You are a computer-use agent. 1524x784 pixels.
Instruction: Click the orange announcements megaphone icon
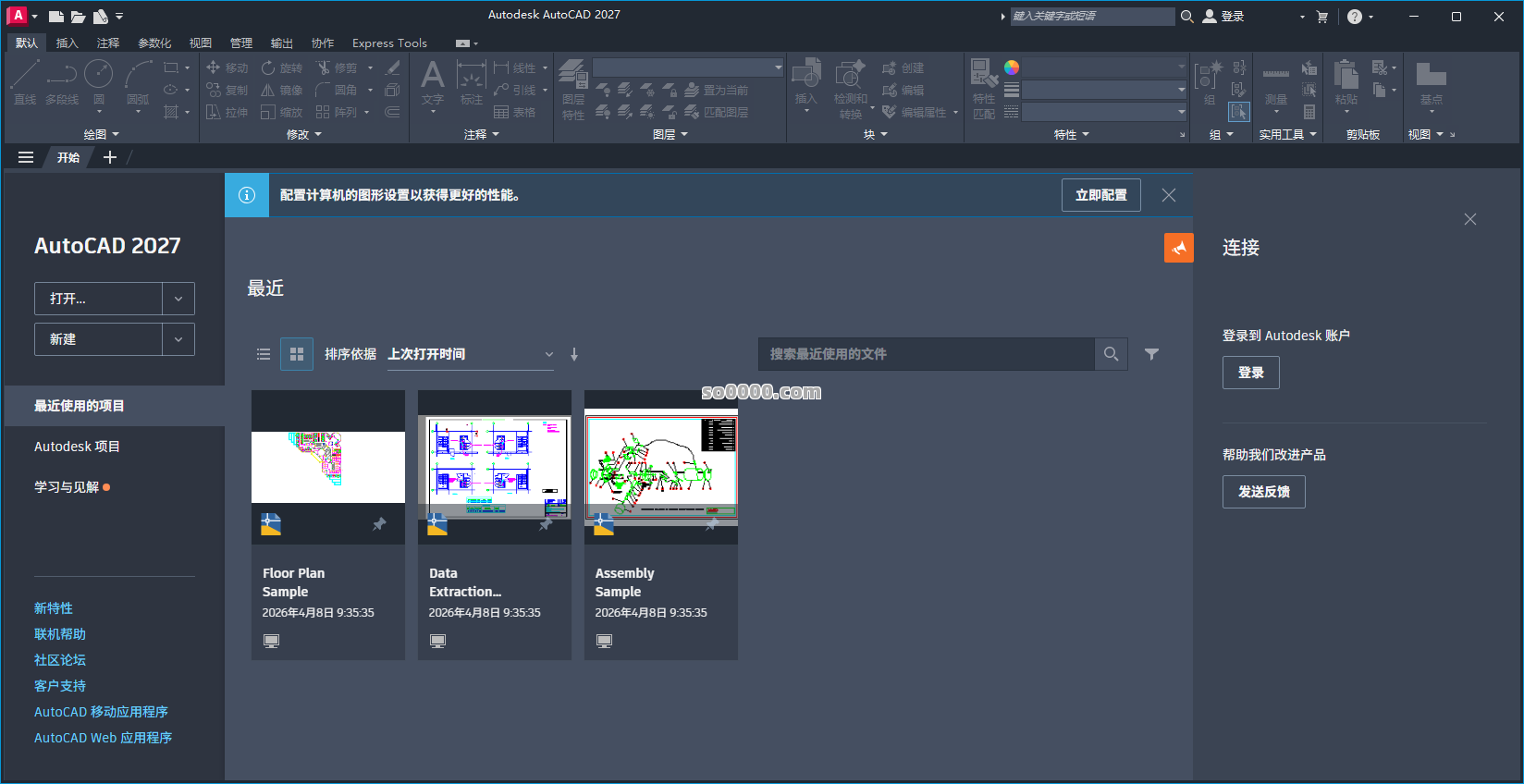(x=1178, y=248)
